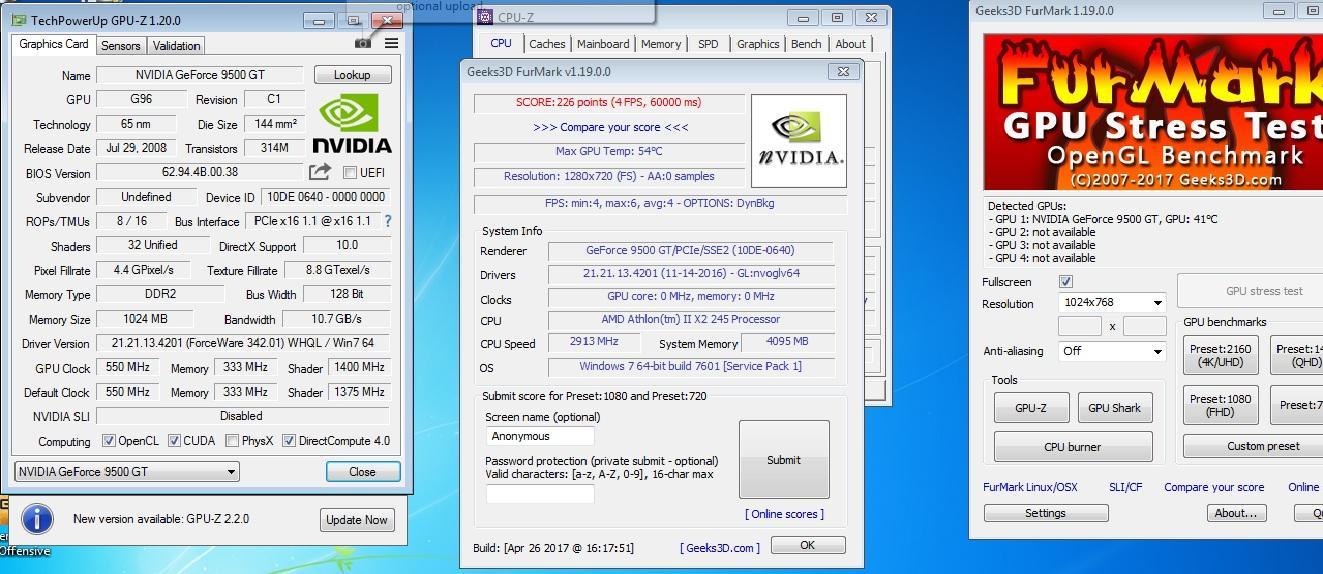Click Compare your score link in dialog
The height and width of the screenshot is (574, 1323).
[x=610, y=127]
